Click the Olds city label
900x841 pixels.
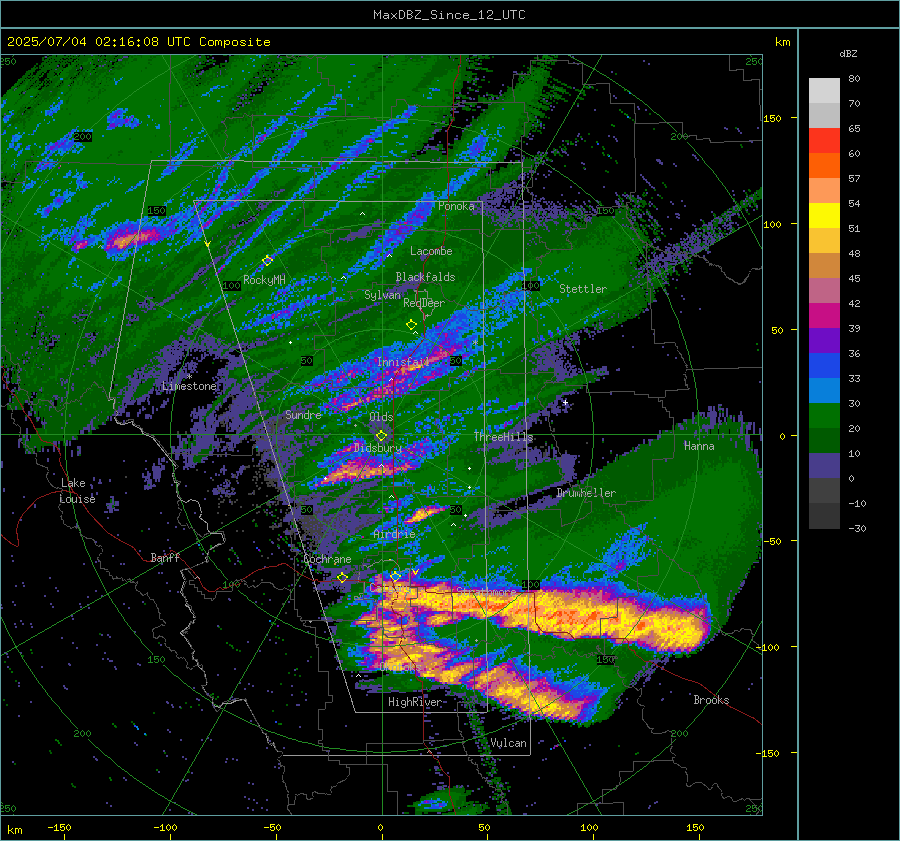pyautogui.click(x=381, y=417)
